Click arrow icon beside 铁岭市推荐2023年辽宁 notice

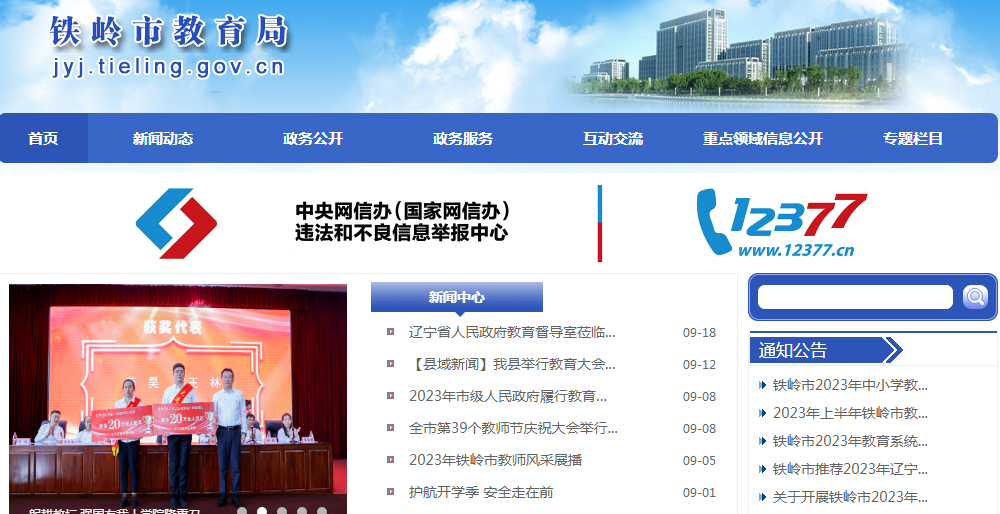pyautogui.click(x=762, y=469)
